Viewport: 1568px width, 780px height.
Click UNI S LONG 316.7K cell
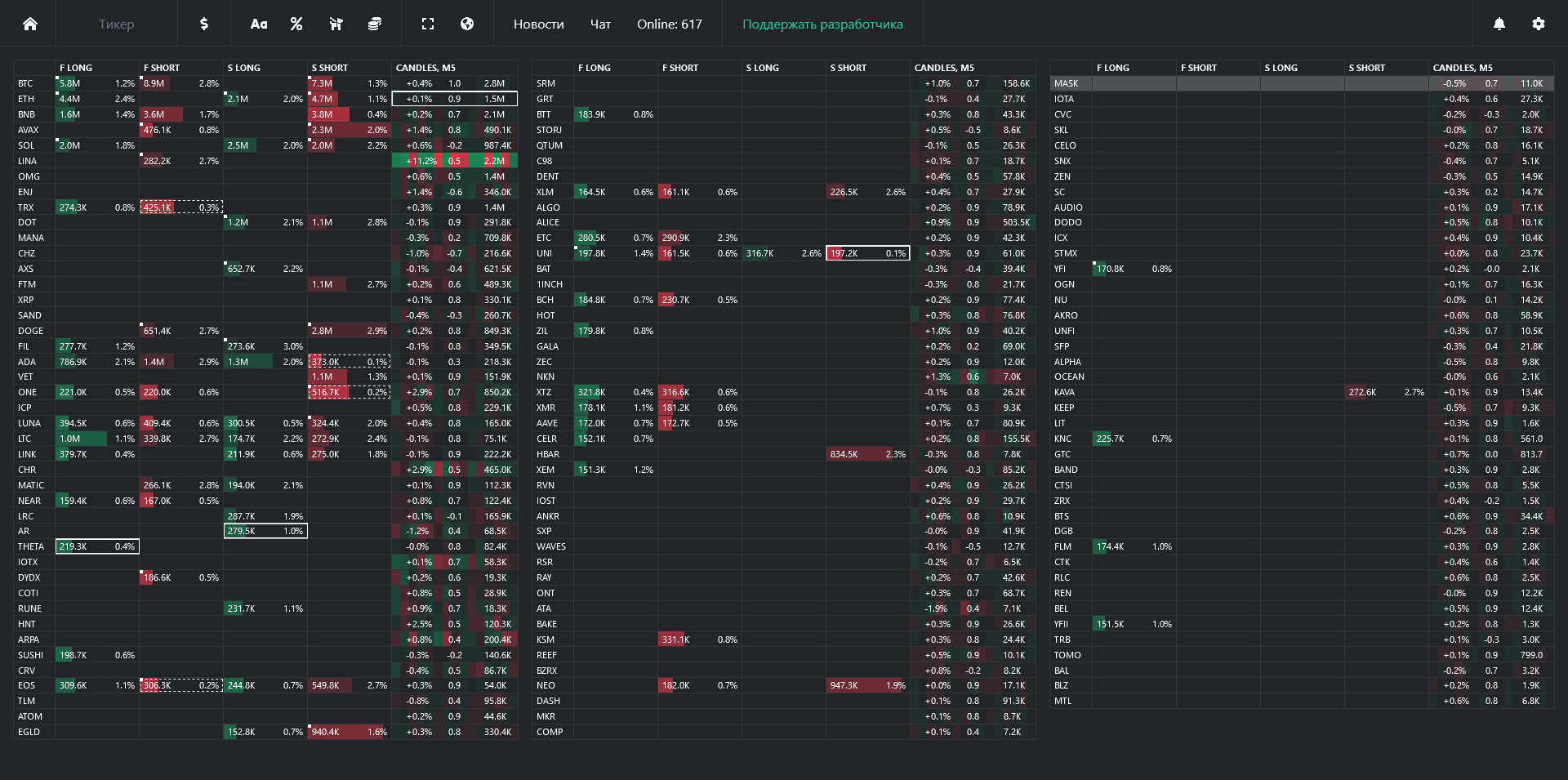pyautogui.click(x=783, y=253)
